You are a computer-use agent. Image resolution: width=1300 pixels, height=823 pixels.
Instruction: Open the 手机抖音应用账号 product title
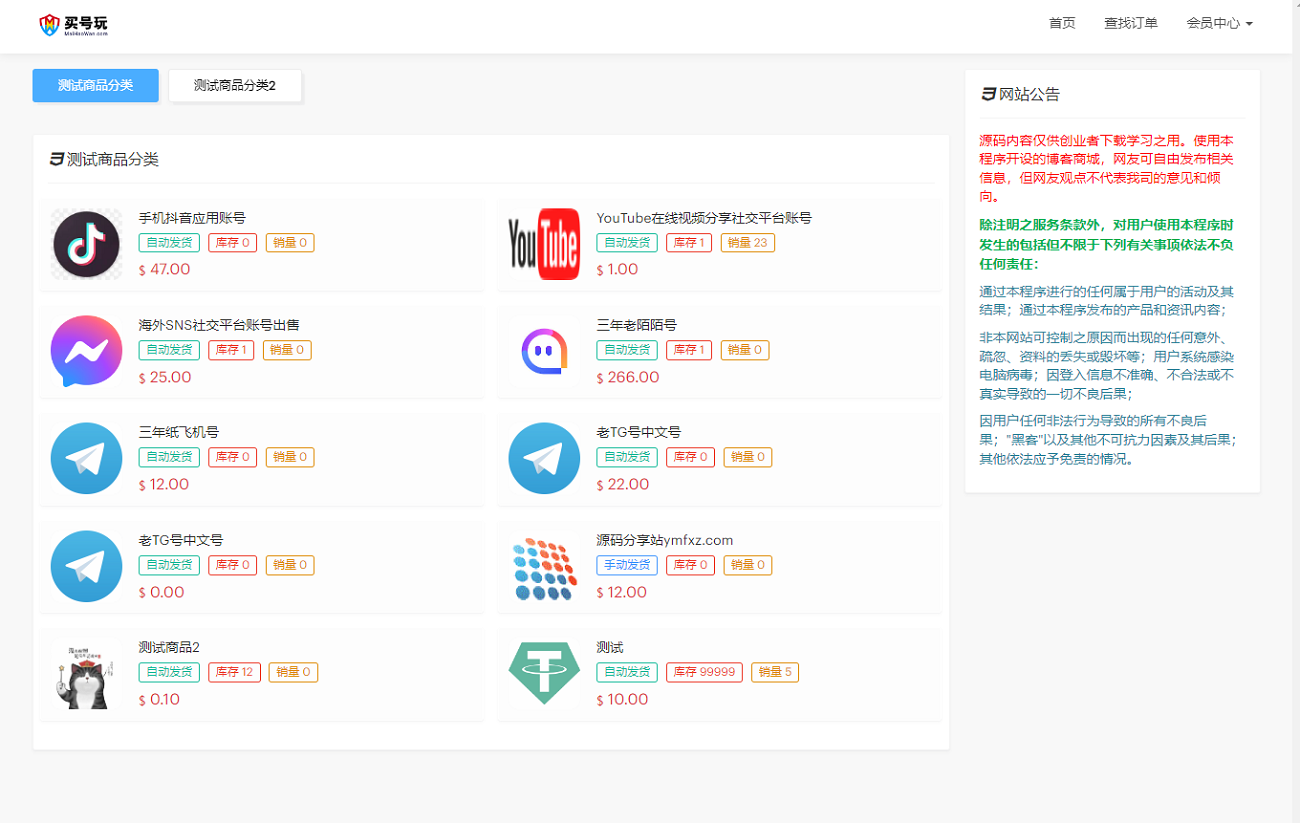(192, 218)
